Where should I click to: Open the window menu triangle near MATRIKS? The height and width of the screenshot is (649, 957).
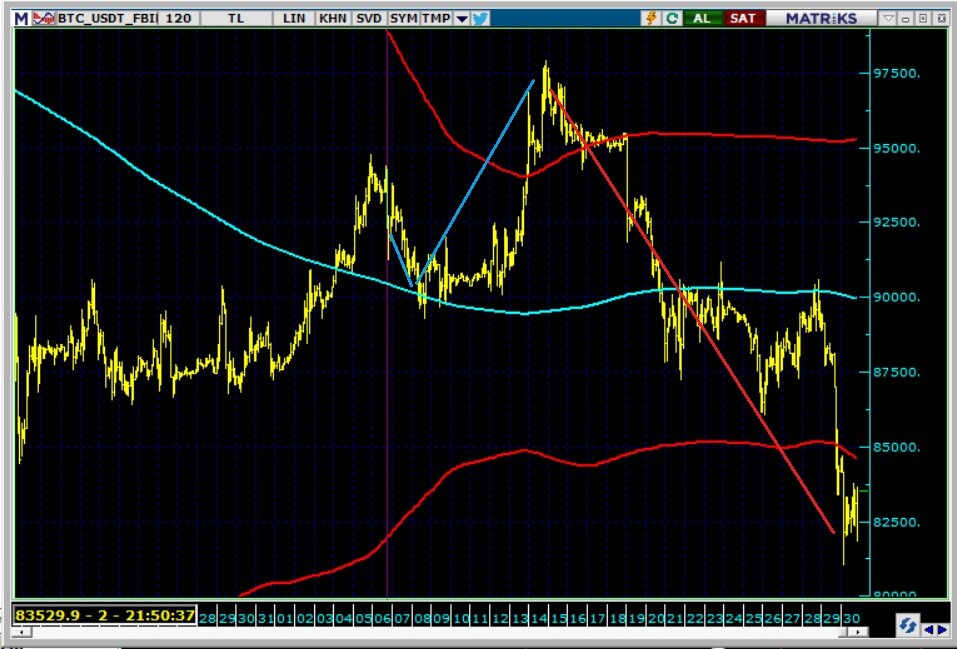(x=888, y=18)
